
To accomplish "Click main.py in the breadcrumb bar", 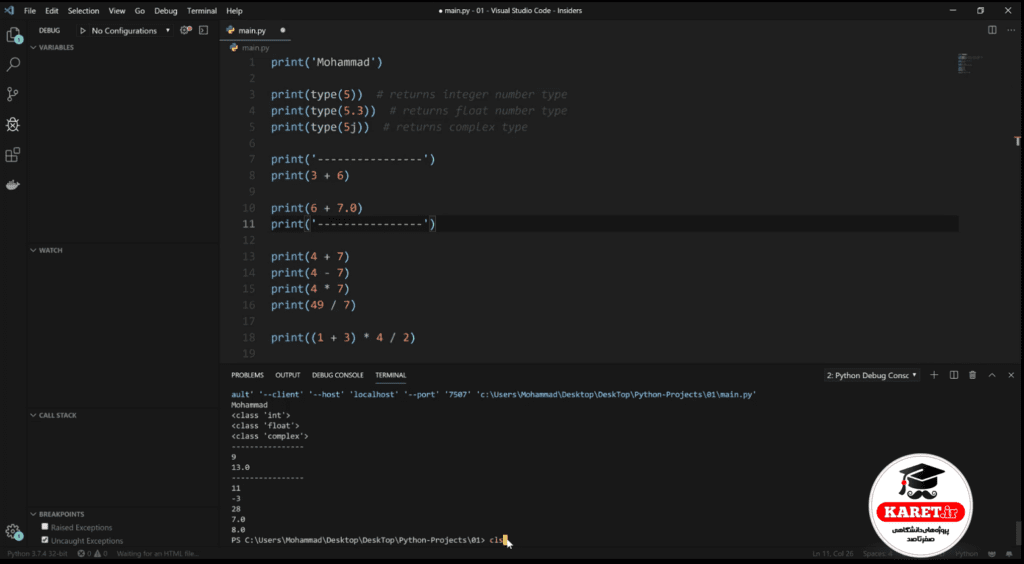I will click(x=255, y=48).
